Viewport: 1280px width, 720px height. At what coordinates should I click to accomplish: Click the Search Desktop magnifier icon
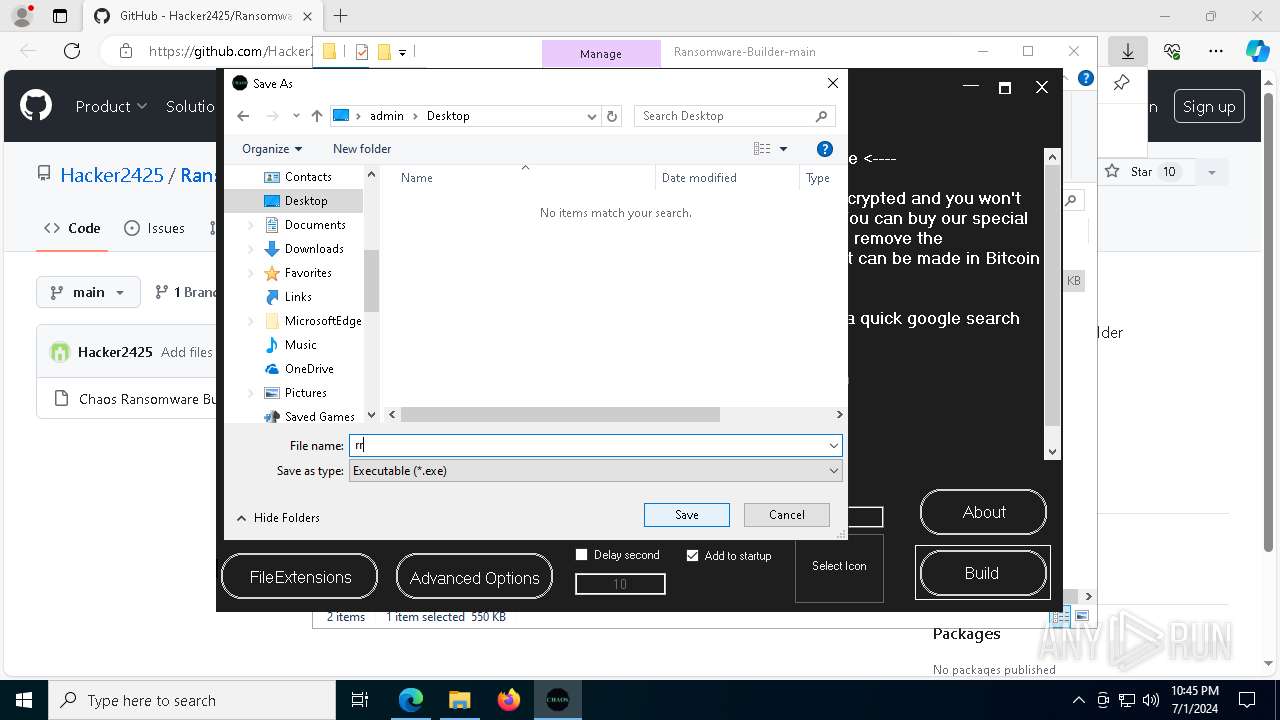(x=822, y=116)
